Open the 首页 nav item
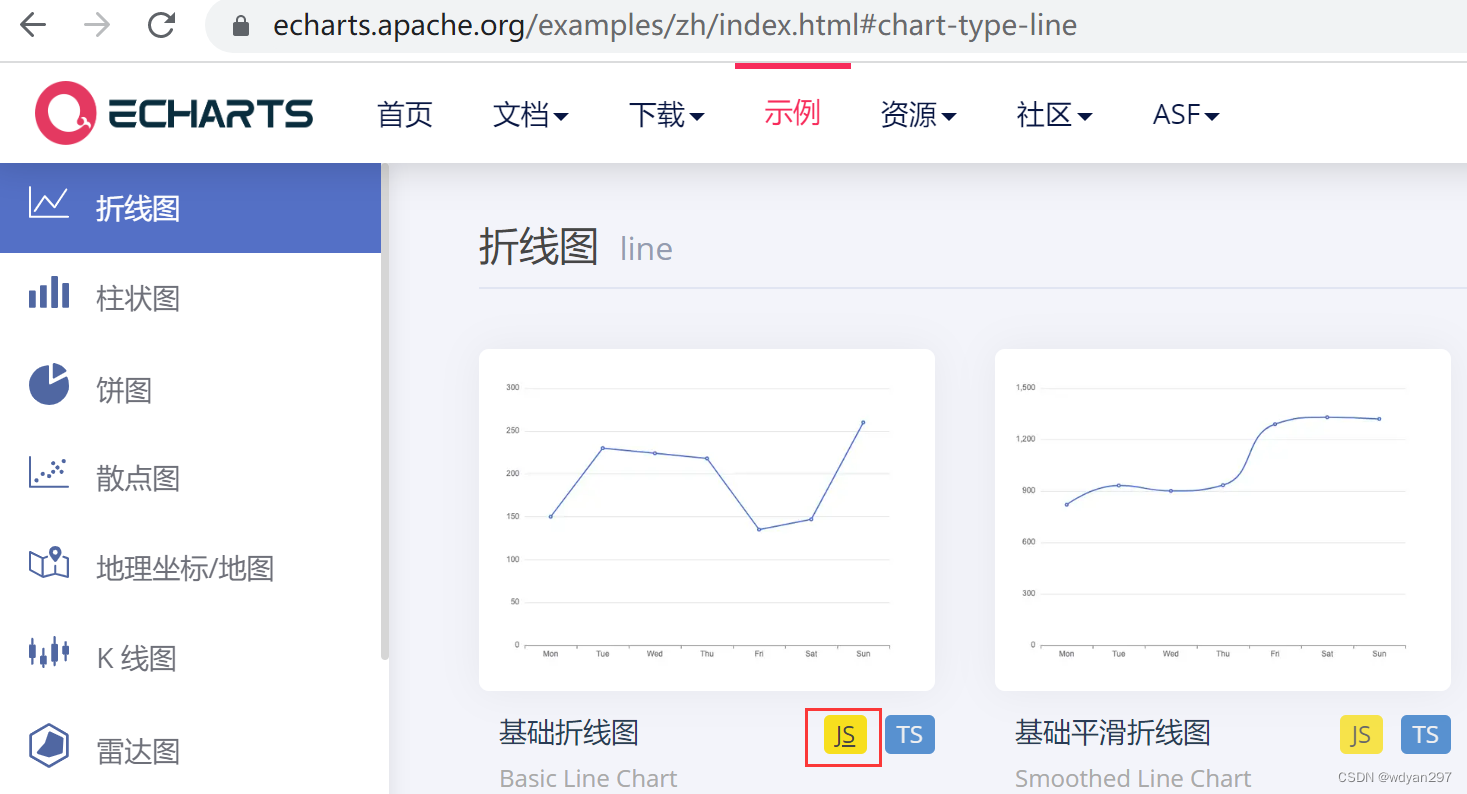Image resolution: width=1467 pixels, height=794 pixels. [x=405, y=115]
